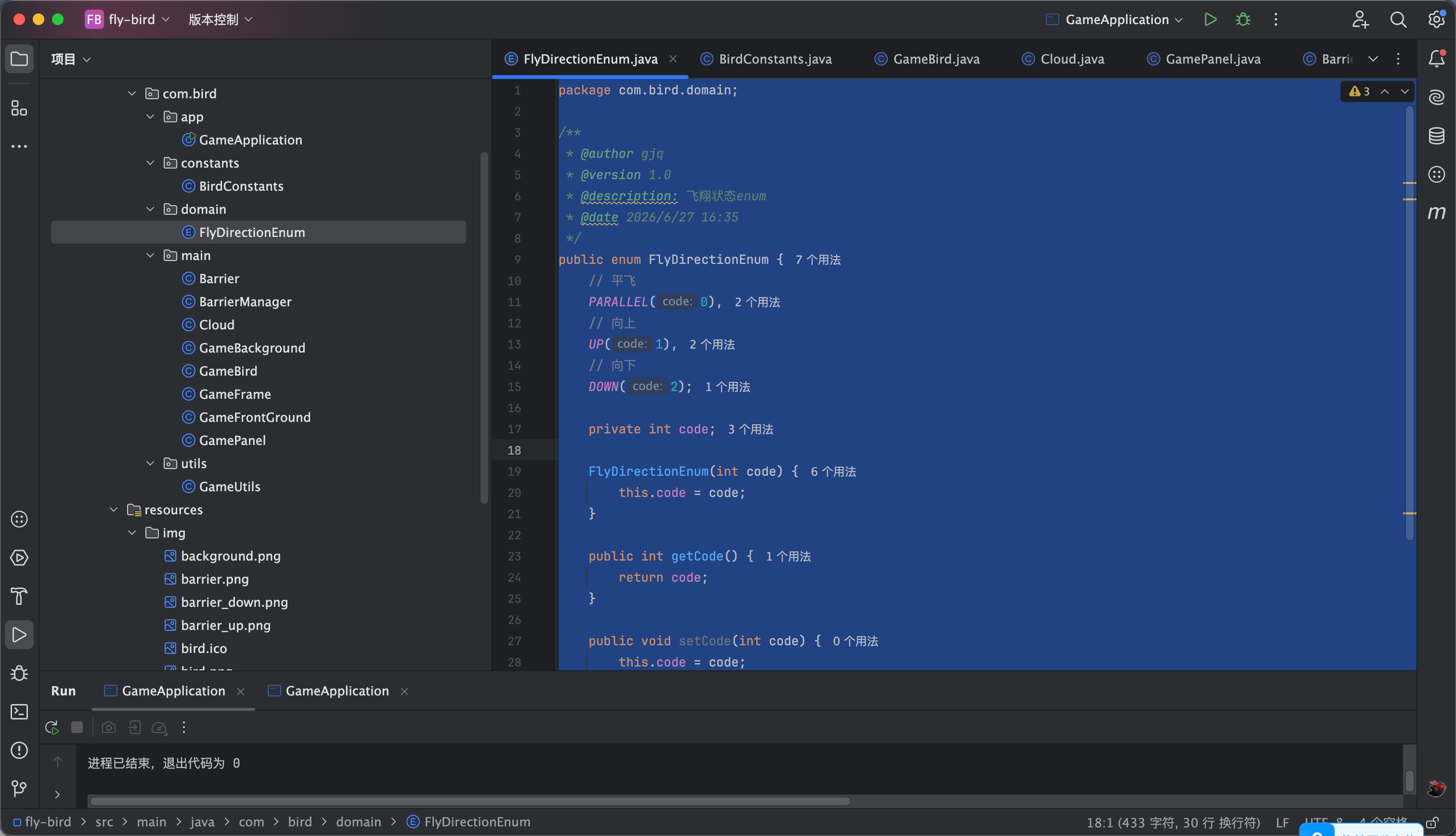Open the Structure tool window icon
The image size is (1456, 836).
tap(20, 108)
